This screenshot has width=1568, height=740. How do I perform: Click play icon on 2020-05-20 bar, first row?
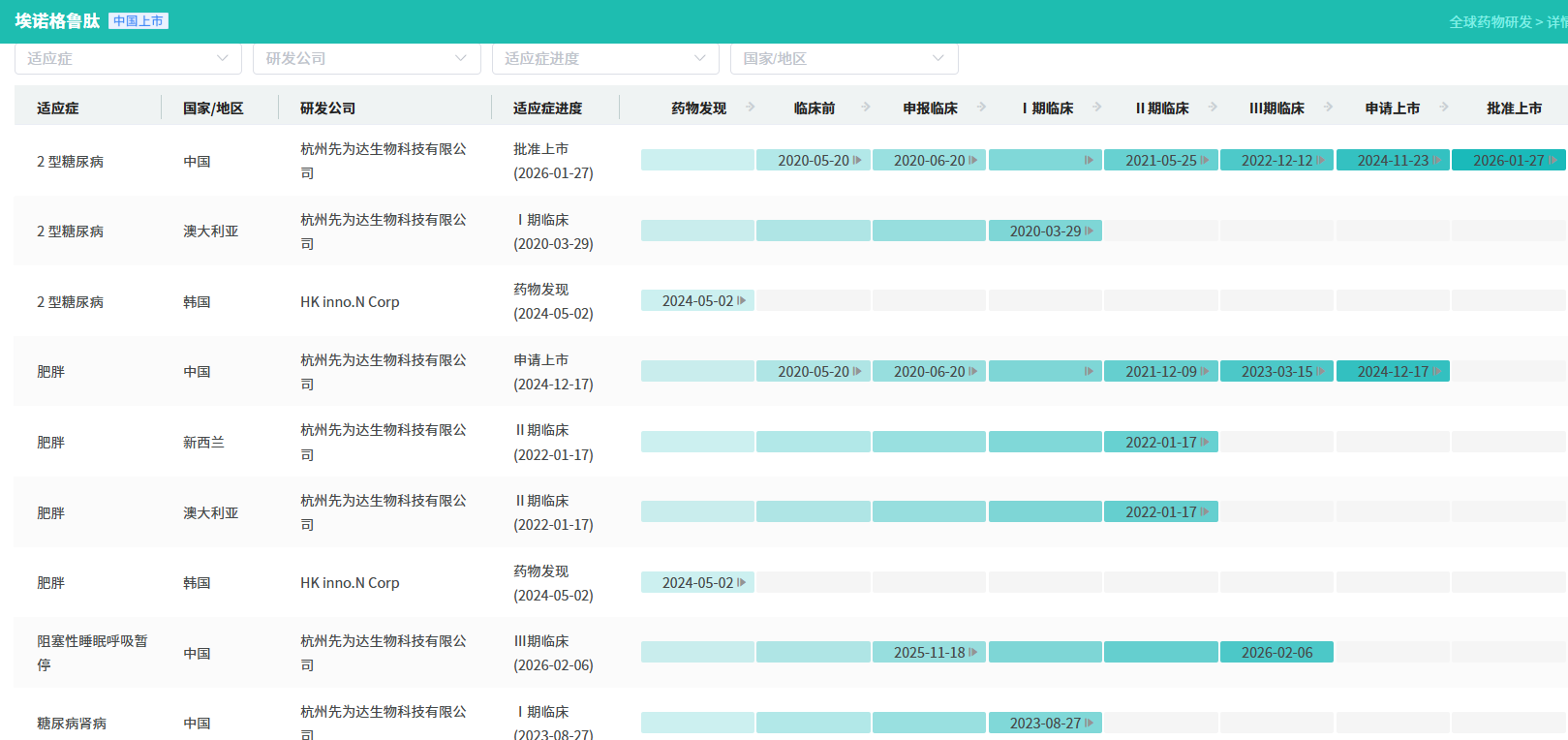pos(857,161)
